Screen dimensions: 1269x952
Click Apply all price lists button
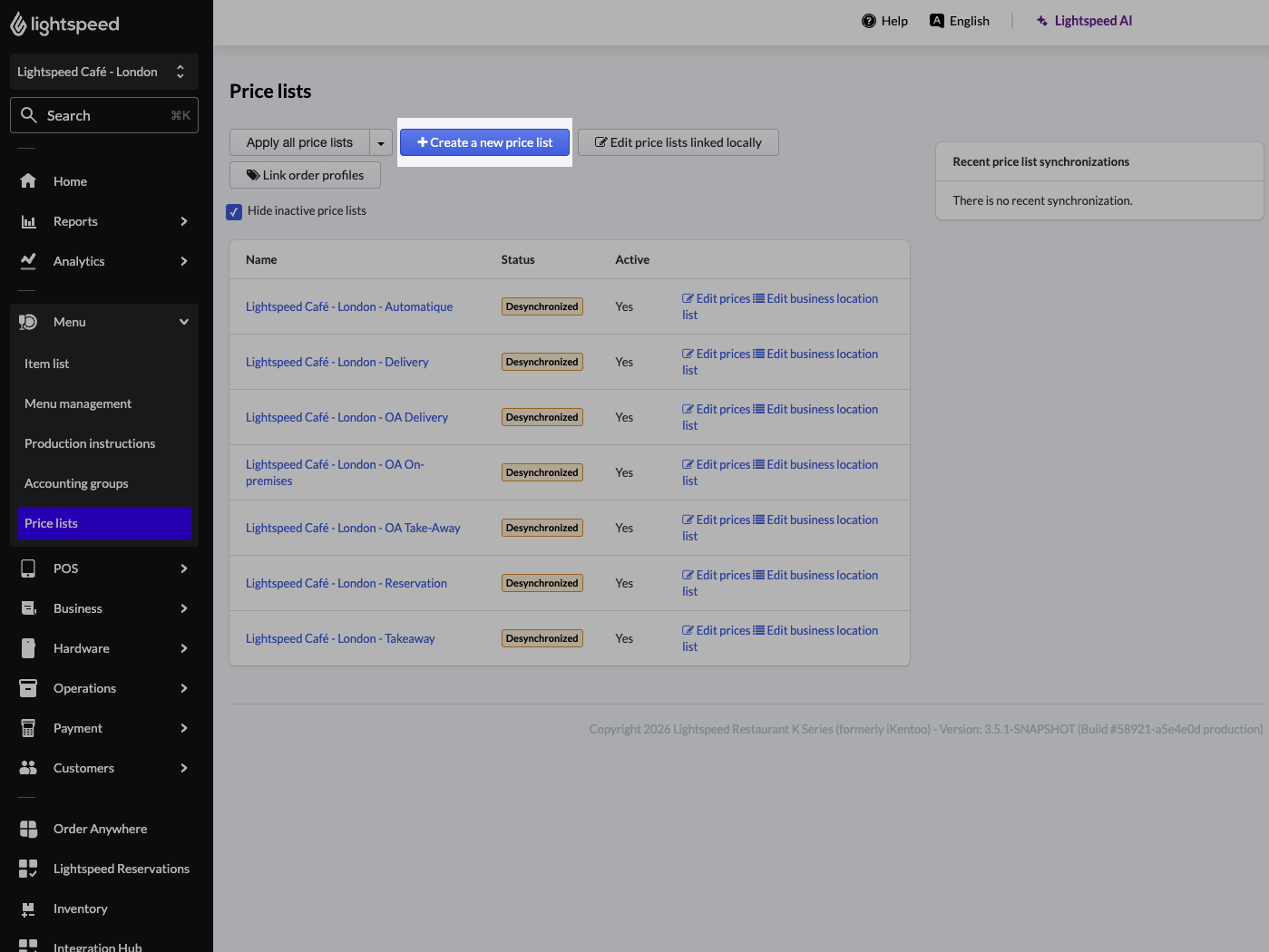click(x=299, y=142)
